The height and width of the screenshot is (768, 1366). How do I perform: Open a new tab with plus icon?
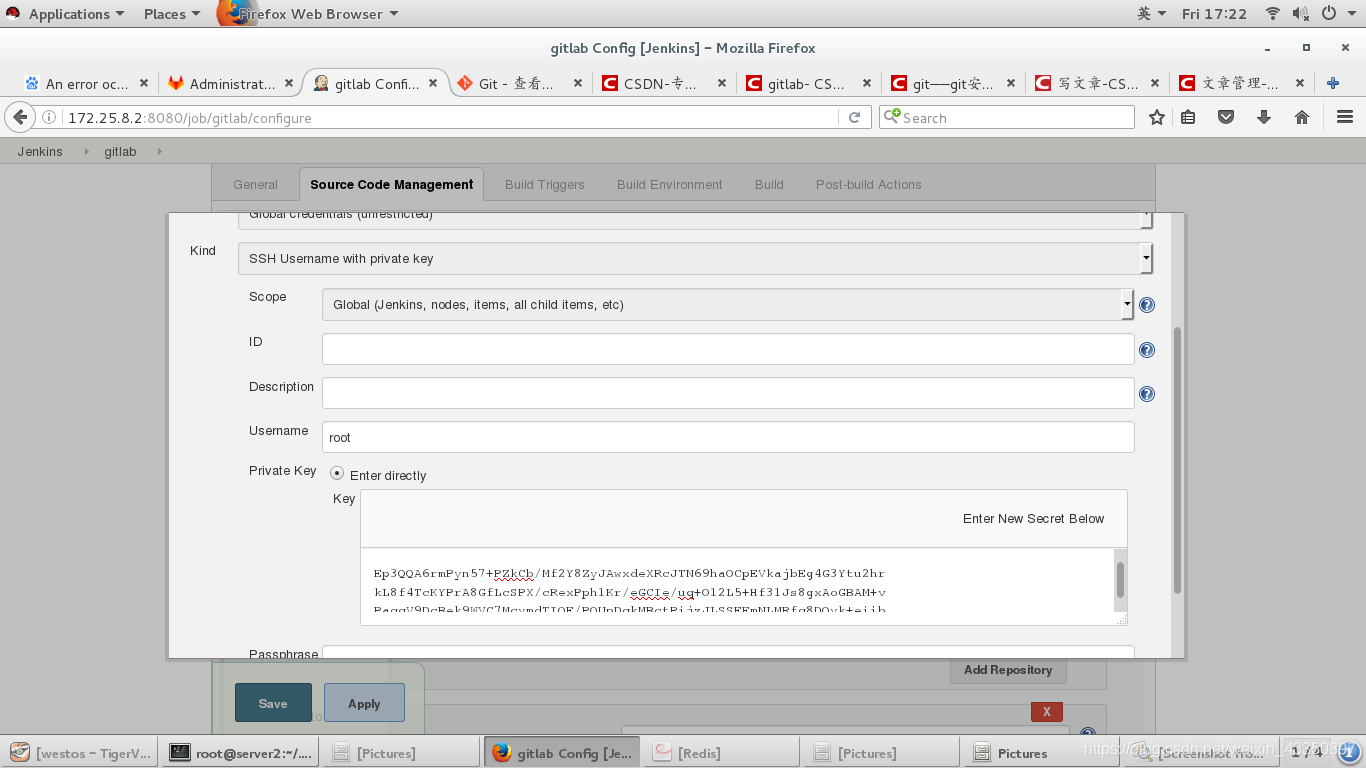pyautogui.click(x=1332, y=83)
